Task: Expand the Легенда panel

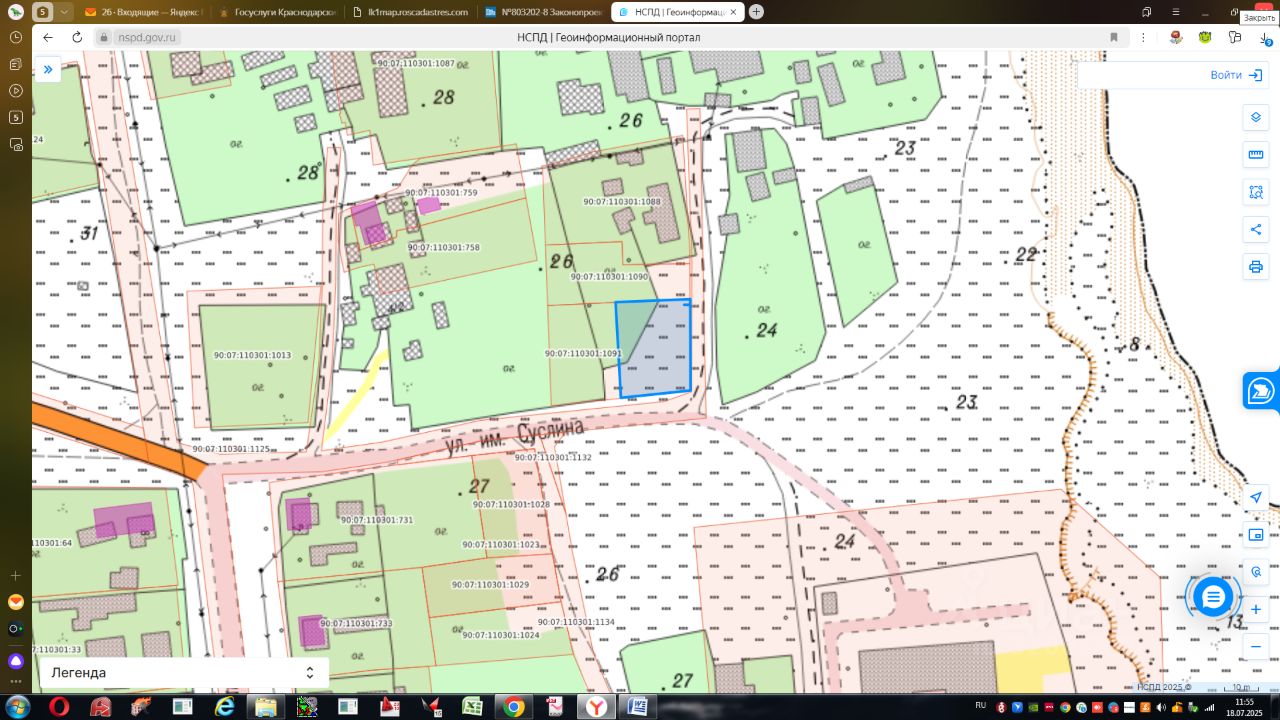Action: click(184, 673)
